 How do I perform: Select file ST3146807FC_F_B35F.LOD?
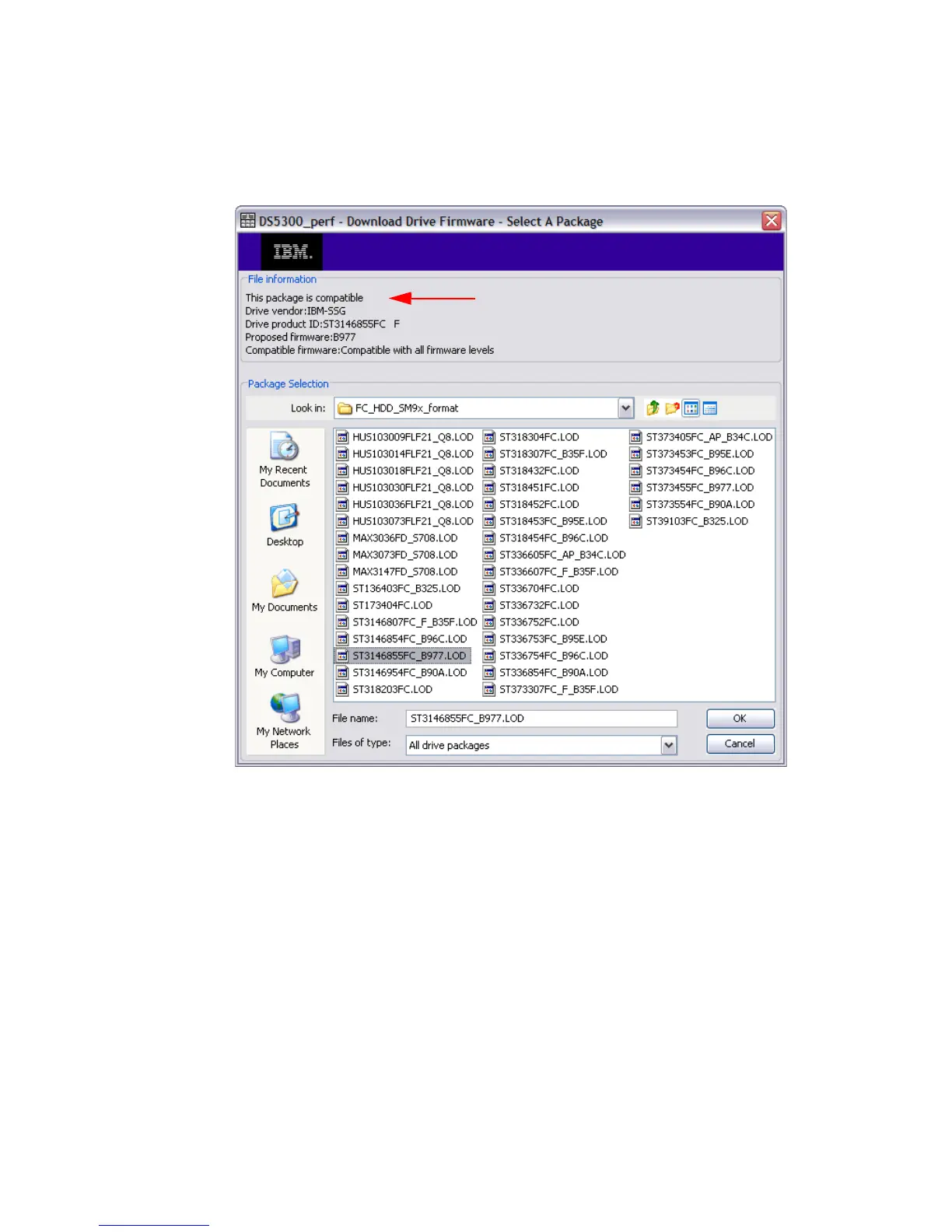pyautogui.click(x=407, y=622)
